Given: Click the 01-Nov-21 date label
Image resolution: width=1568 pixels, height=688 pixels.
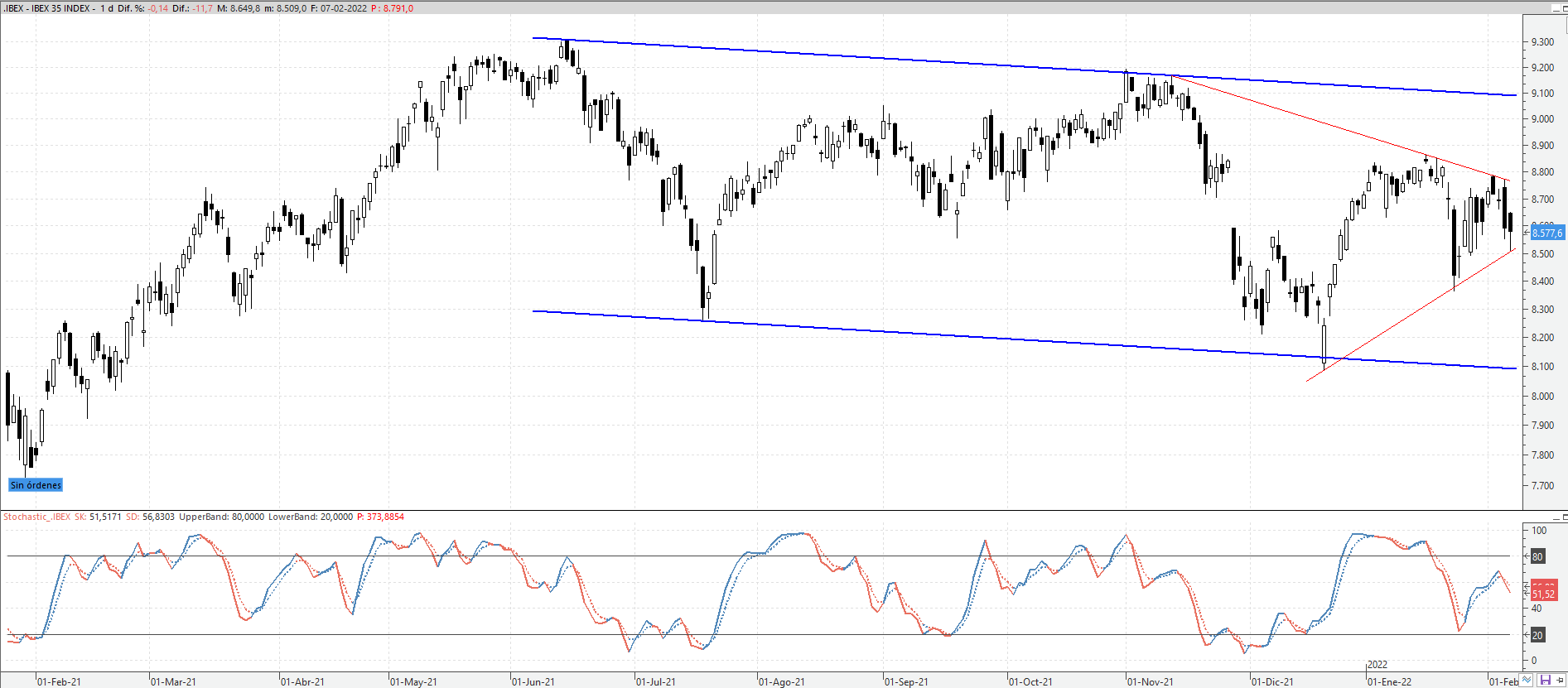Looking at the screenshot, I should pyautogui.click(x=1151, y=682).
